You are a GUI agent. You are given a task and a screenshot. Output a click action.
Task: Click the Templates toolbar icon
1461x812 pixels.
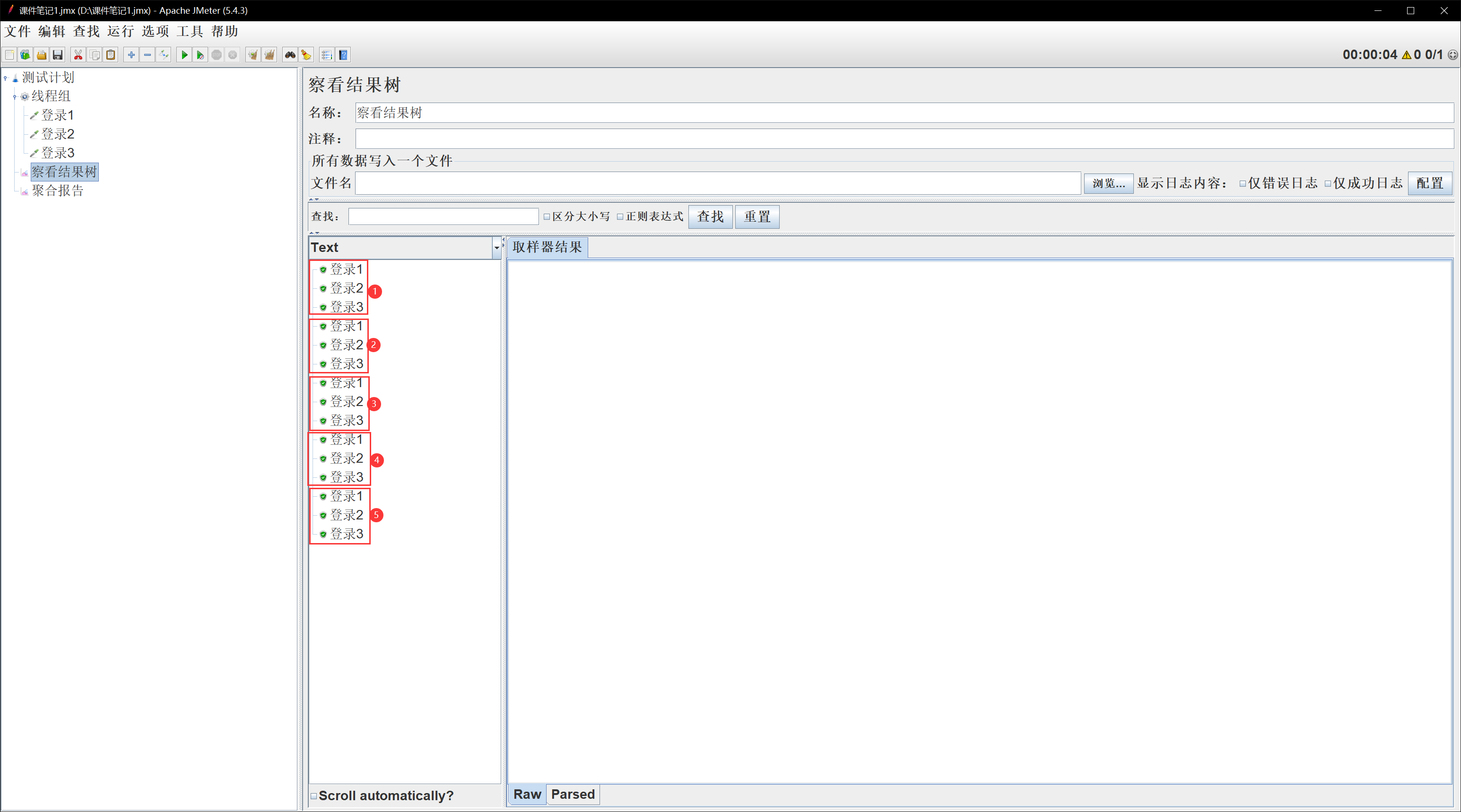click(25, 55)
